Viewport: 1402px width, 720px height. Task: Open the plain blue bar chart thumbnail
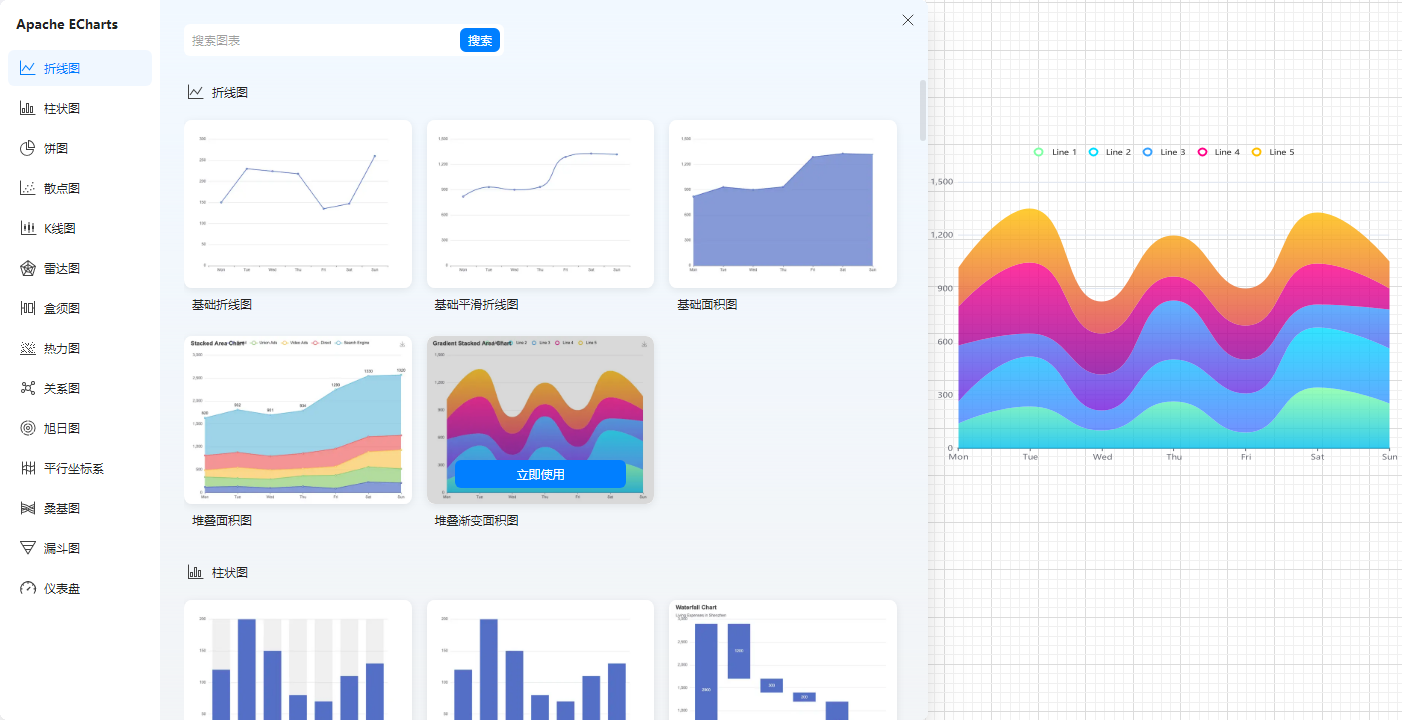click(540, 660)
